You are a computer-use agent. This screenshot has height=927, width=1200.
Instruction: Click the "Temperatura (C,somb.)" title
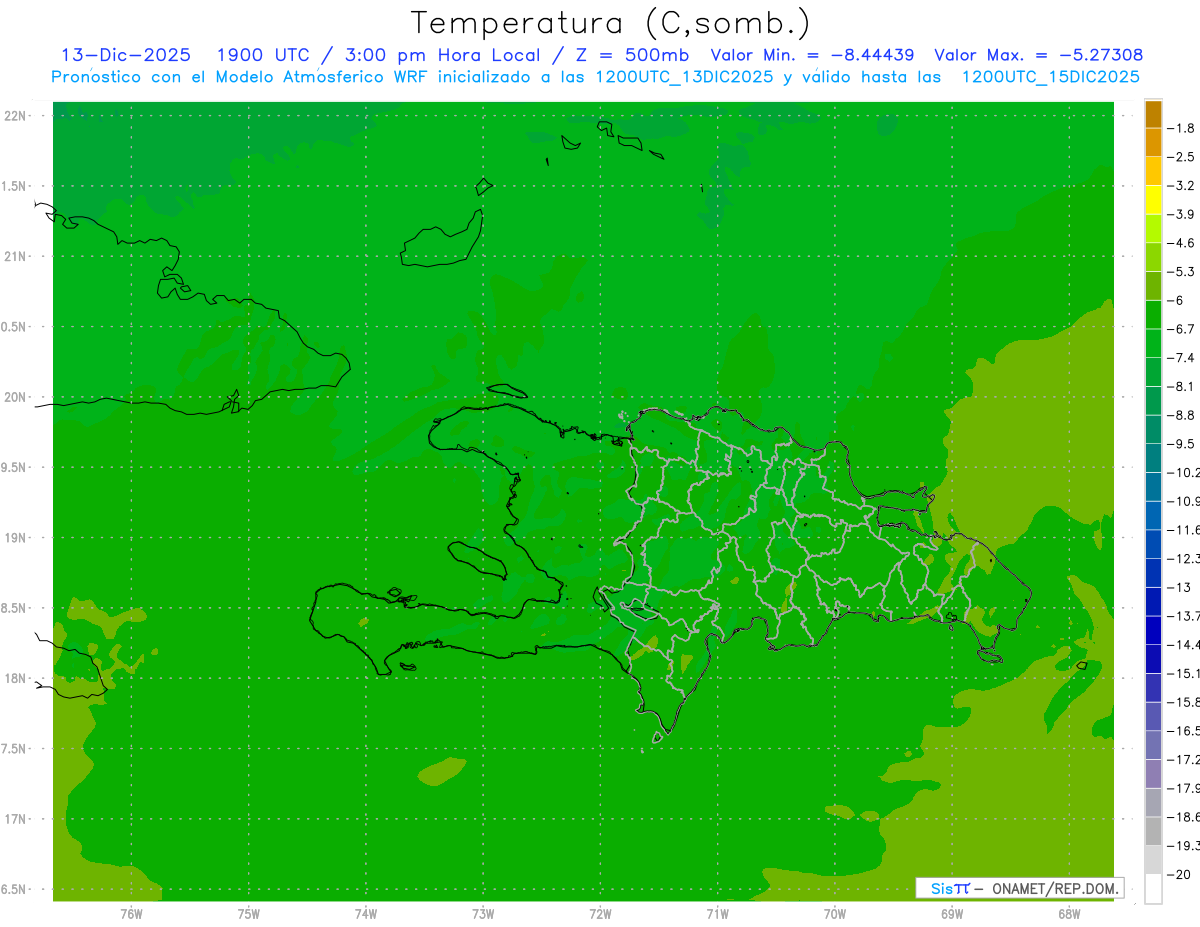pyautogui.click(x=610, y=23)
